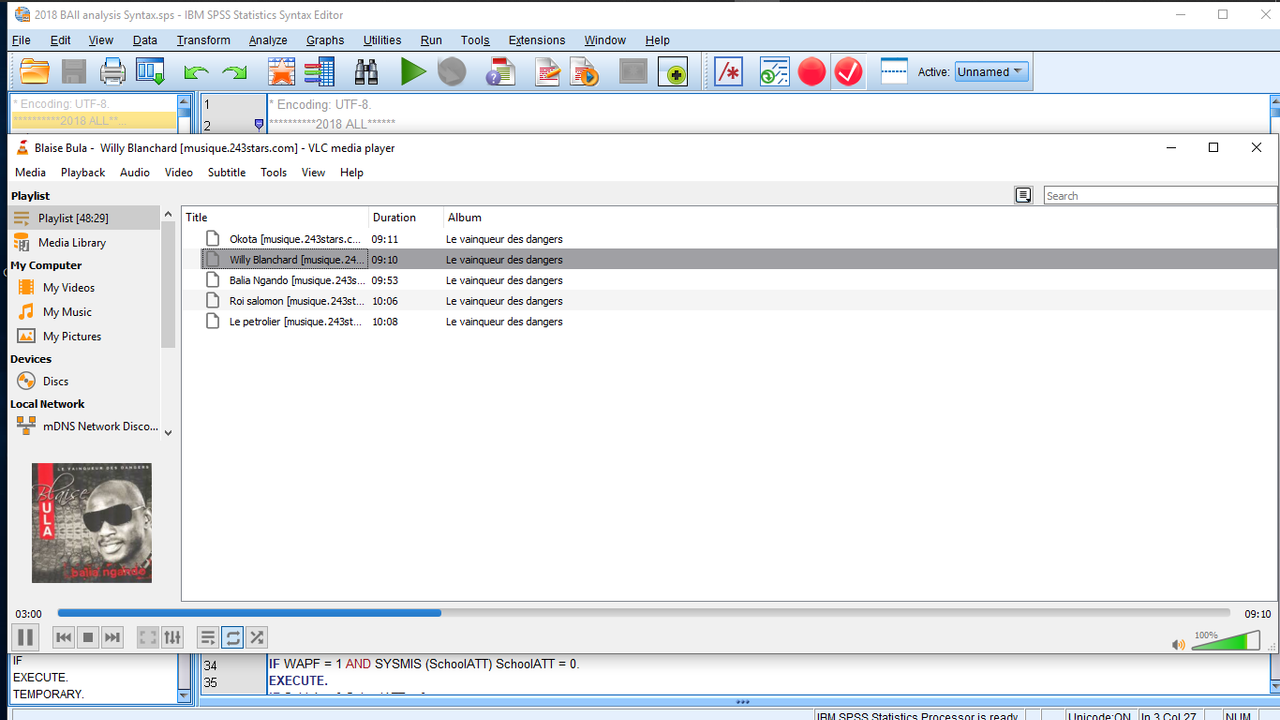This screenshot has height=720, width=1280.
Task: Open the Playback menu in VLC
Action: click(x=82, y=172)
